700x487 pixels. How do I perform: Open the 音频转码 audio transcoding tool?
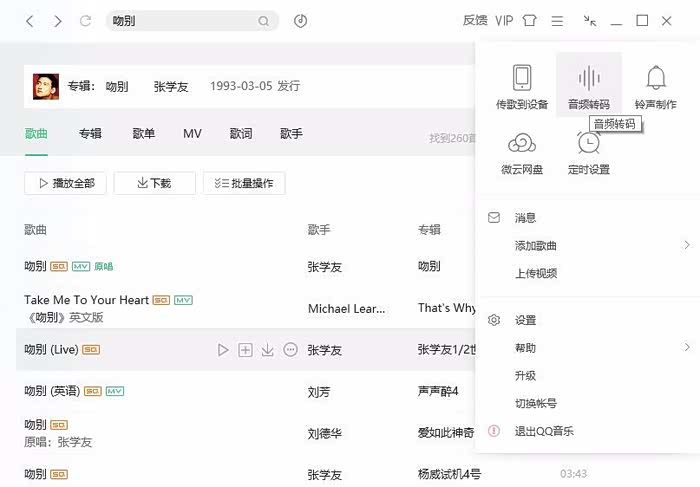[x=589, y=78]
